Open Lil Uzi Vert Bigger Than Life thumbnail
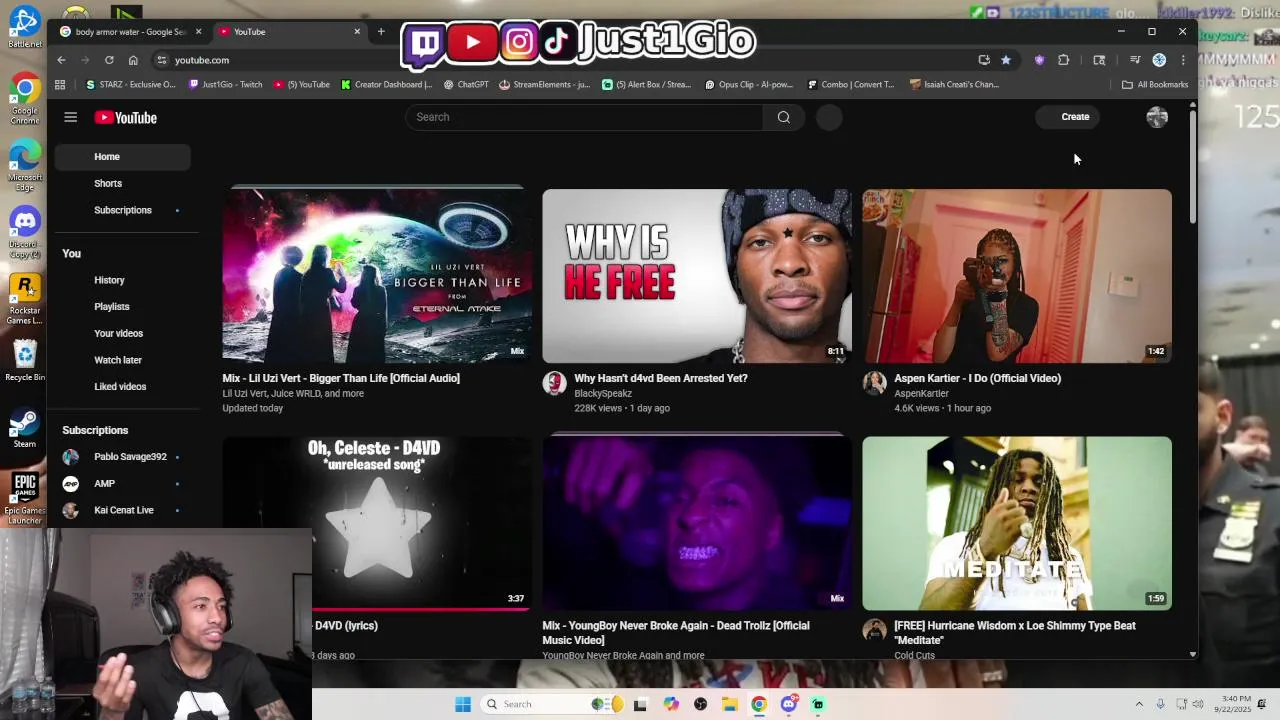The image size is (1280, 720). (377, 275)
